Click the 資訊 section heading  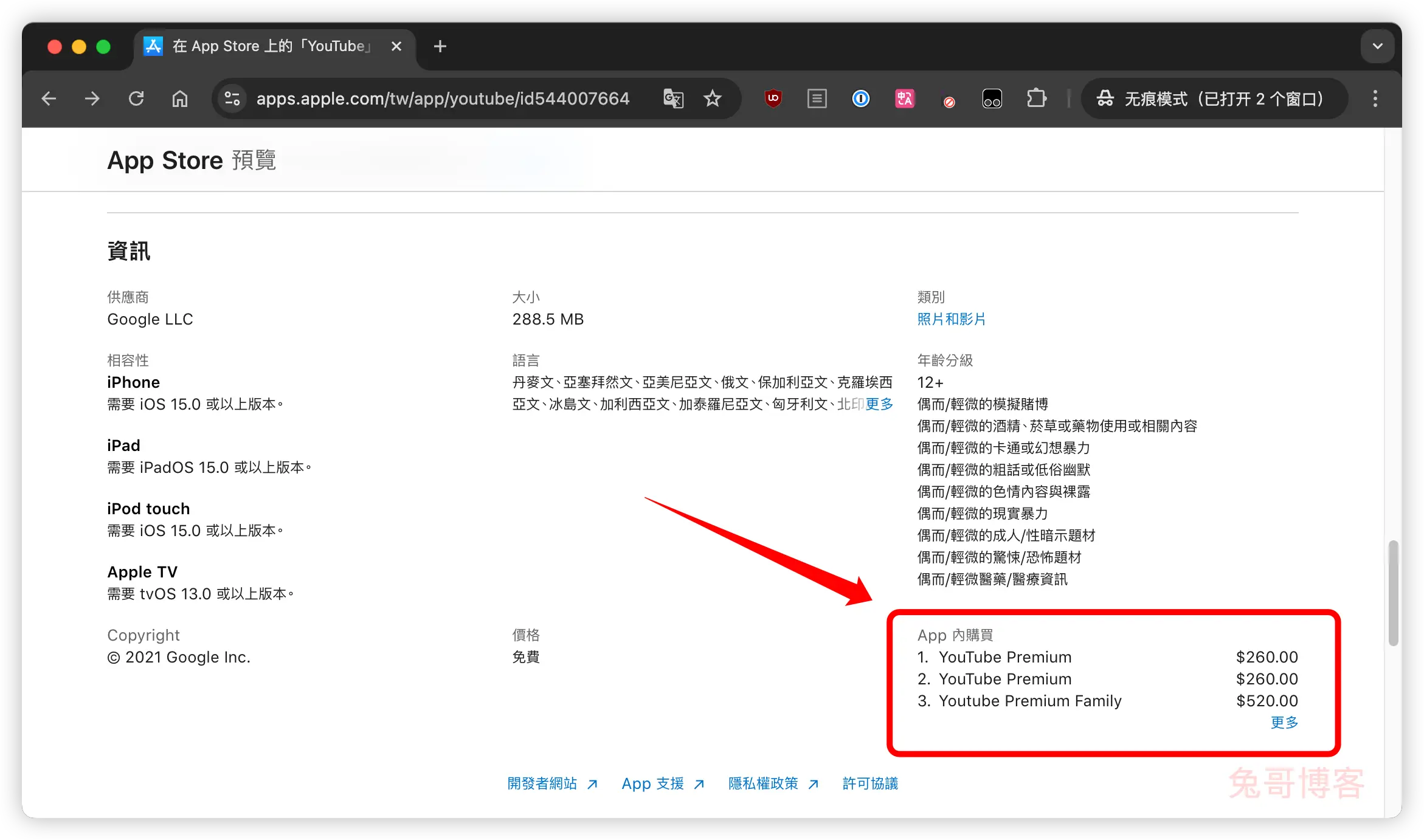(128, 251)
